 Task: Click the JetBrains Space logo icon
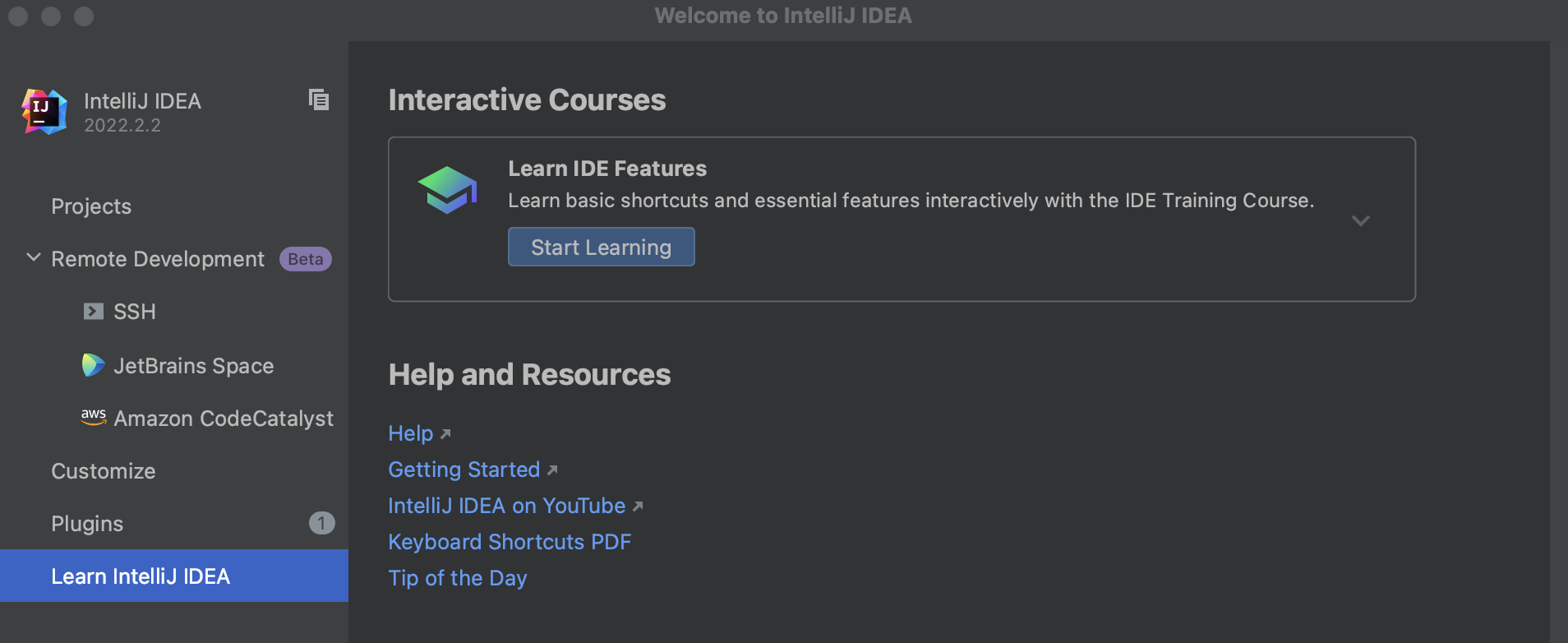(94, 365)
